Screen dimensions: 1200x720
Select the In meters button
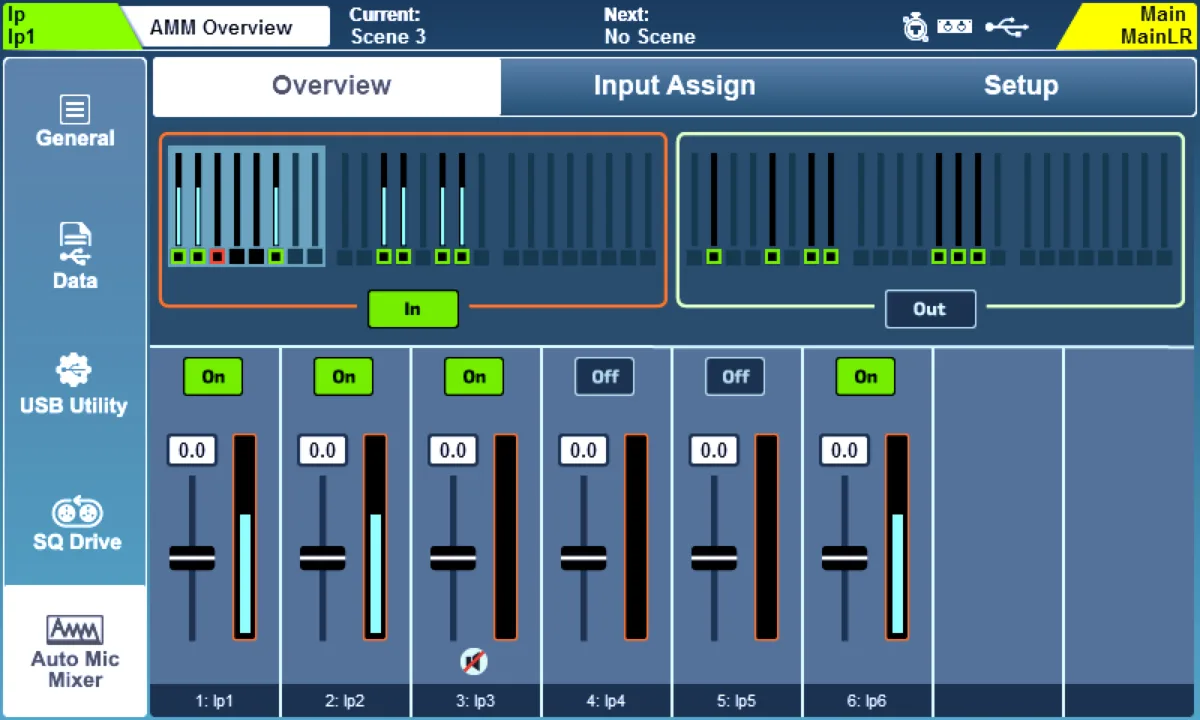(x=413, y=309)
